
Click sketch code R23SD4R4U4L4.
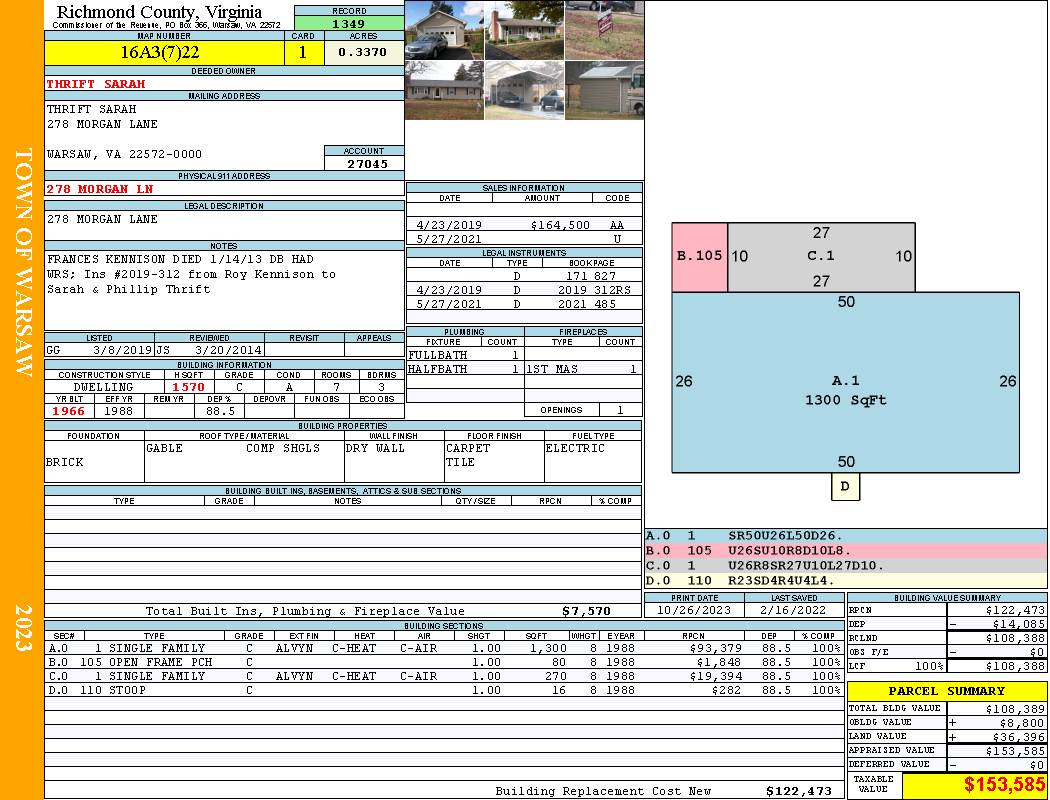pos(781,580)
